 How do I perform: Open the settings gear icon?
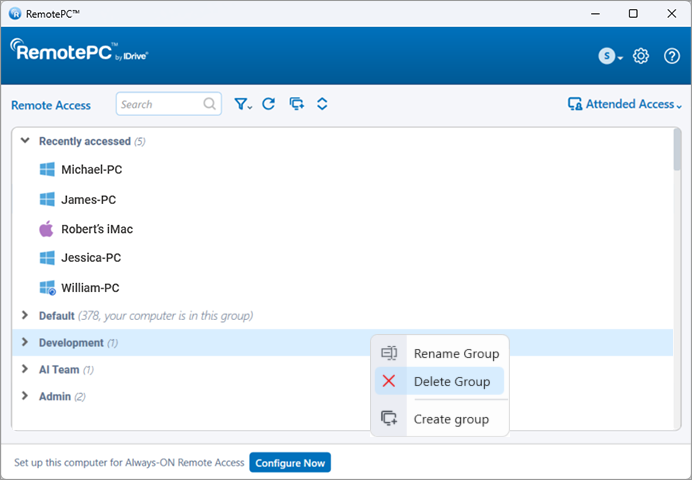[x=641, y=56]
